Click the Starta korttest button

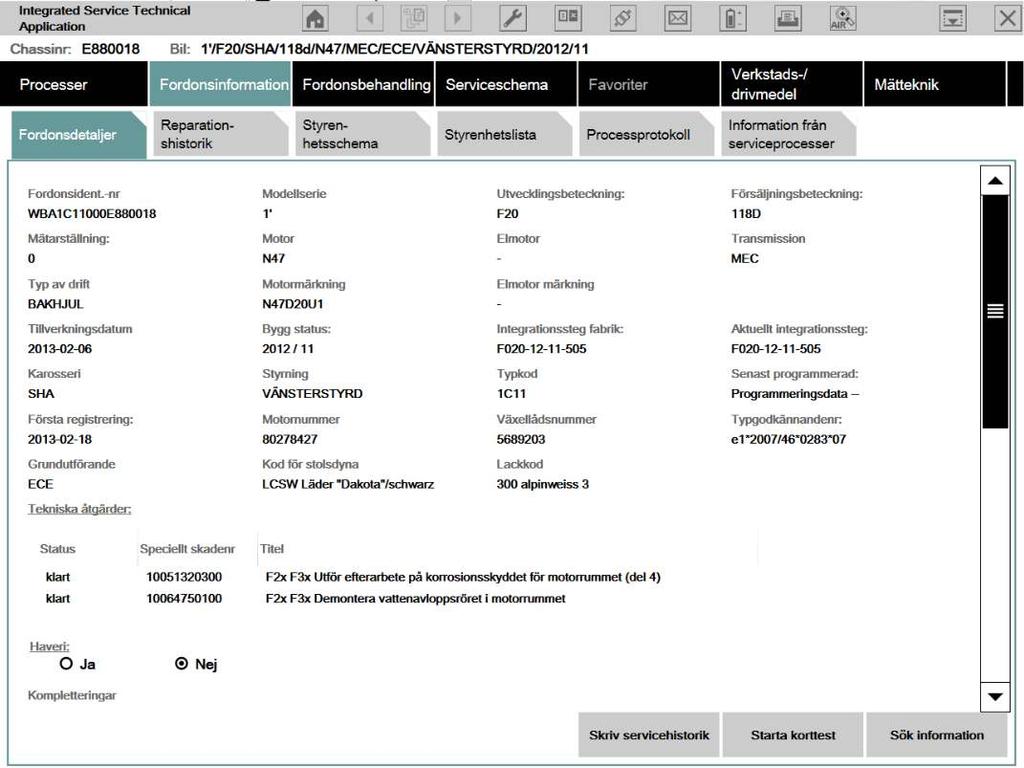[x=793, y=735]
